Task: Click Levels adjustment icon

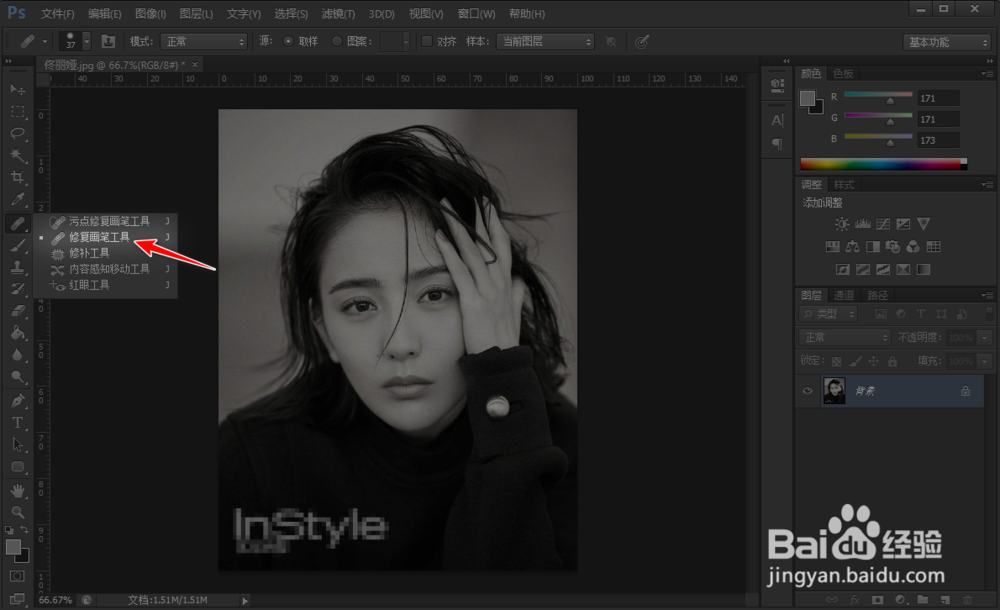Action: tap(862, 224)
